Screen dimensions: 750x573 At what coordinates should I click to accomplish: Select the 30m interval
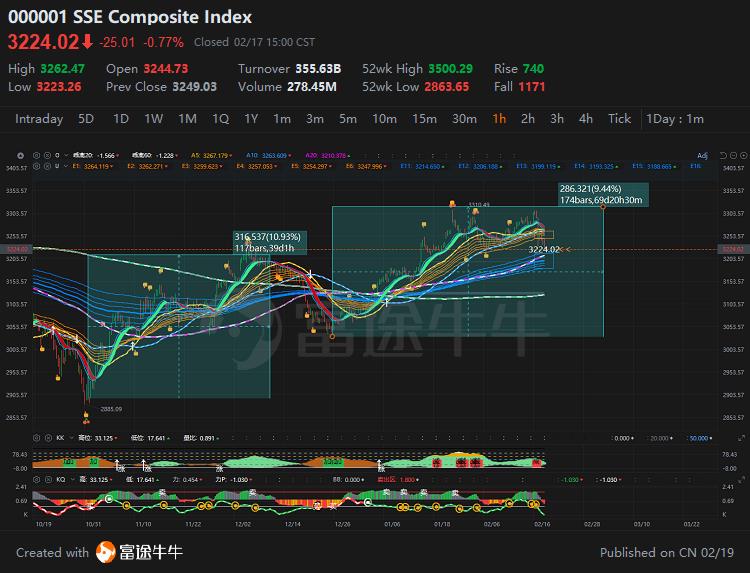(x=464, y=119)
